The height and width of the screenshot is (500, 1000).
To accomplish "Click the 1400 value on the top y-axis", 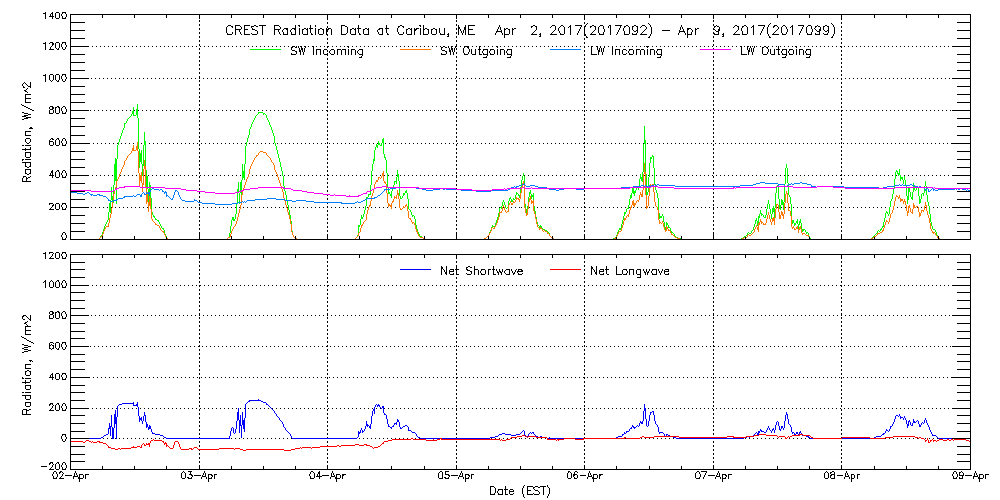I will click(x=54, y=18).
